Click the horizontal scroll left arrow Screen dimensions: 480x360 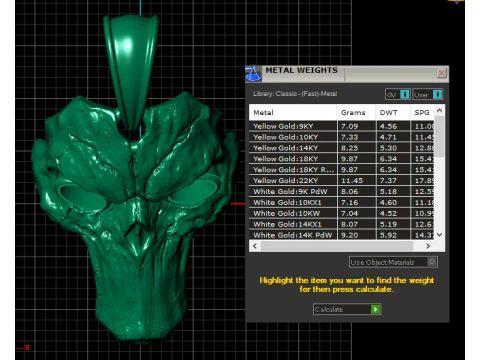coord(255,246)
